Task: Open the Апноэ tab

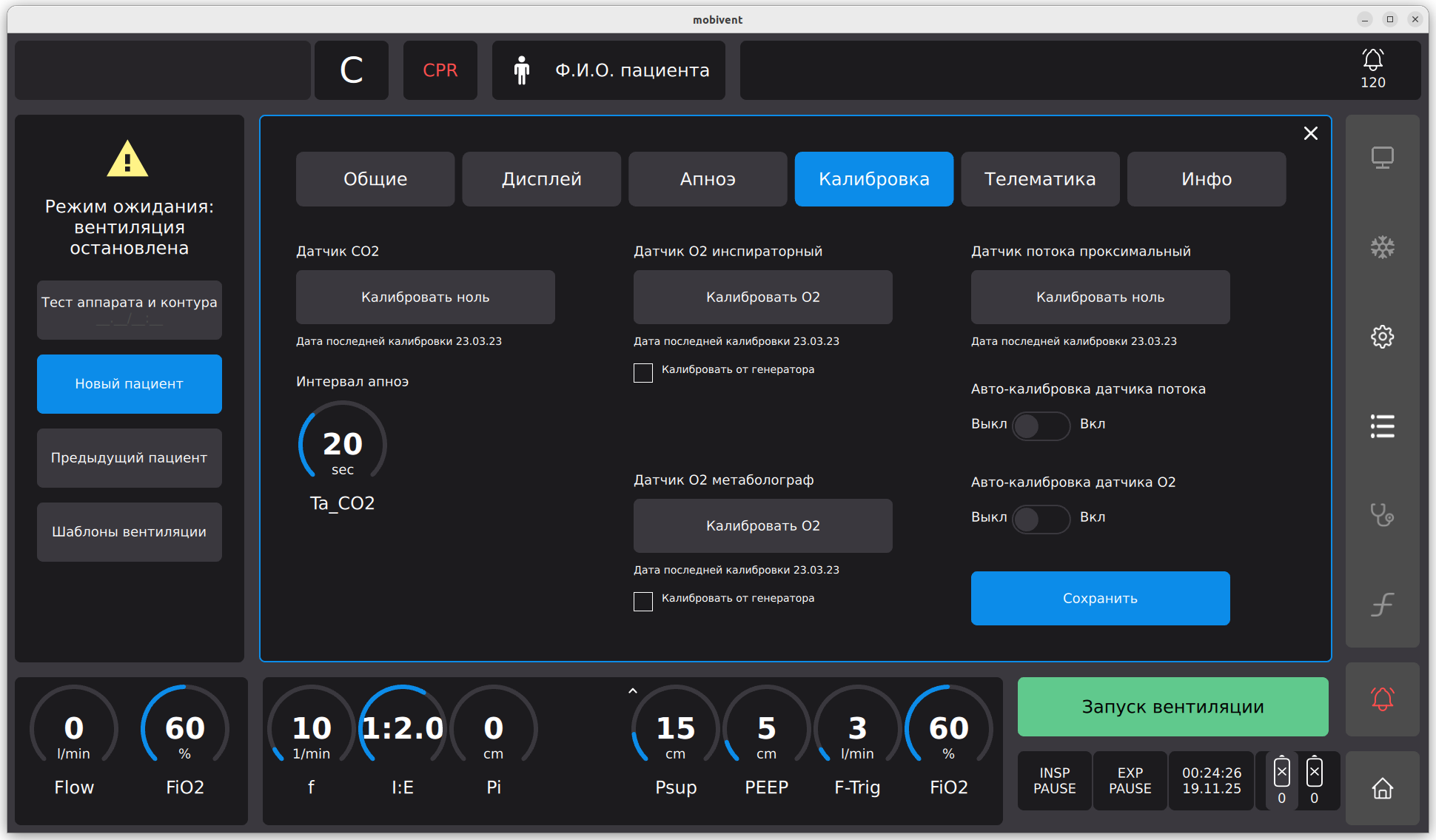Action: pyautogui.click(x=707, y=179)
